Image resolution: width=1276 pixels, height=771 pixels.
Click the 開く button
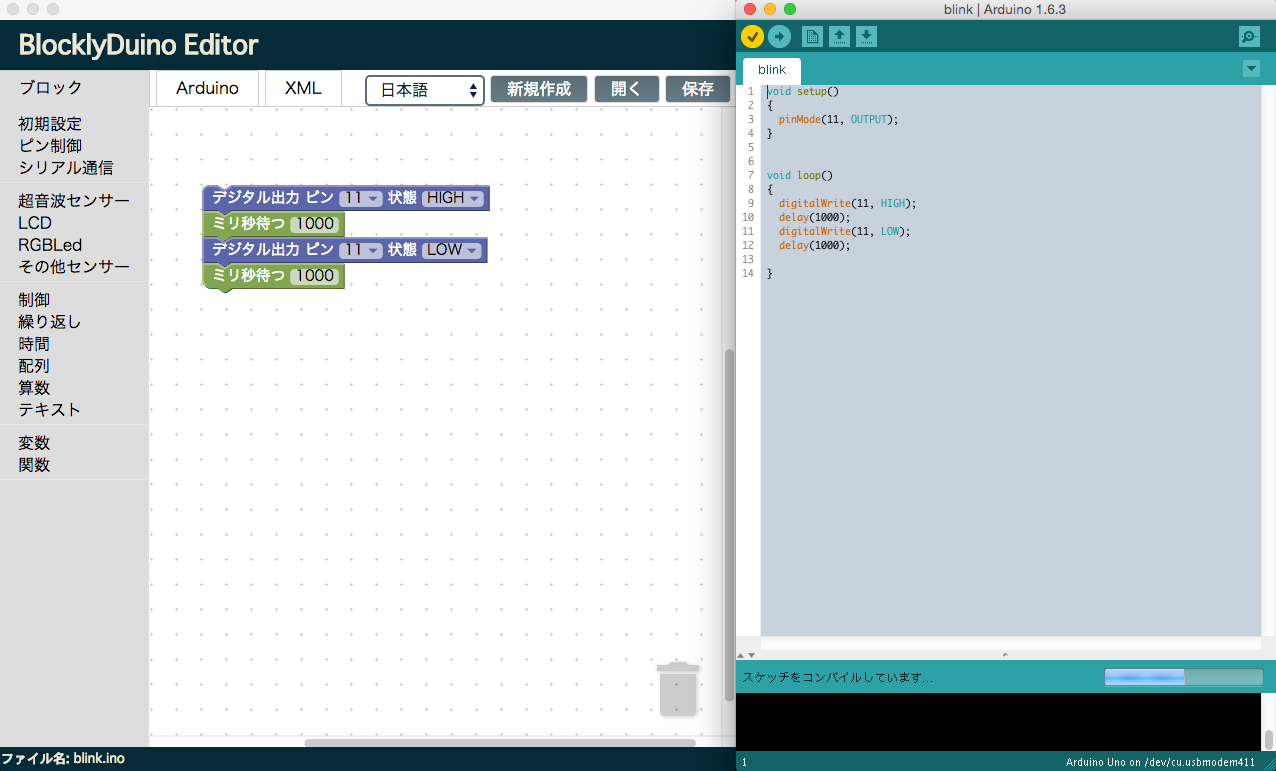(627, 89)
